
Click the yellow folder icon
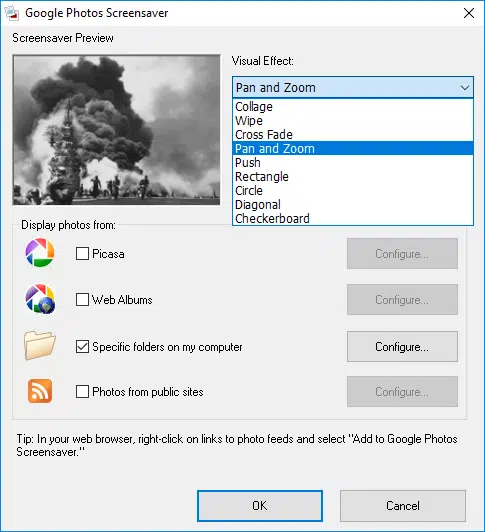(x=40, y=345)
